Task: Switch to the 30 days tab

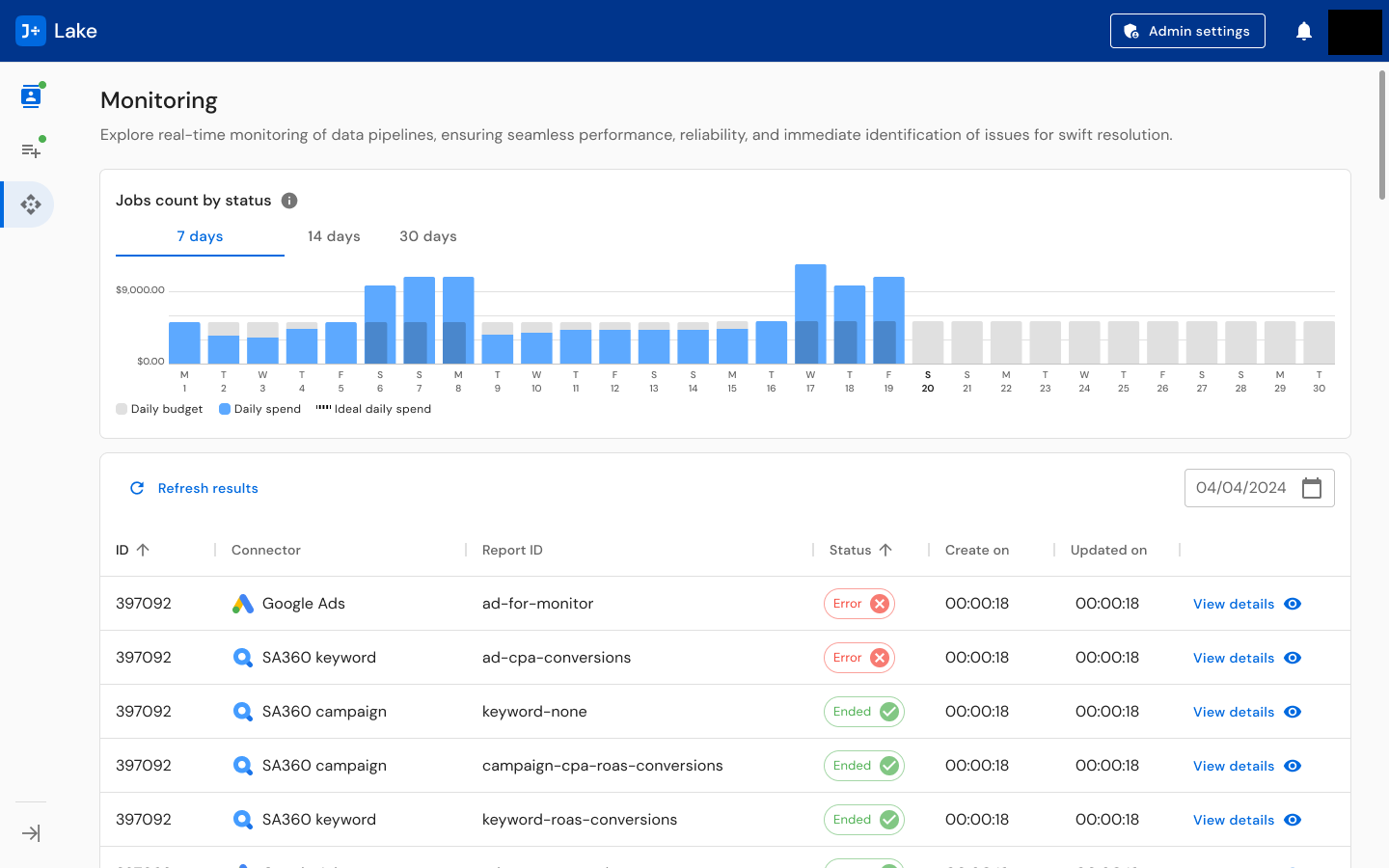Action: [x=427, y=236]
